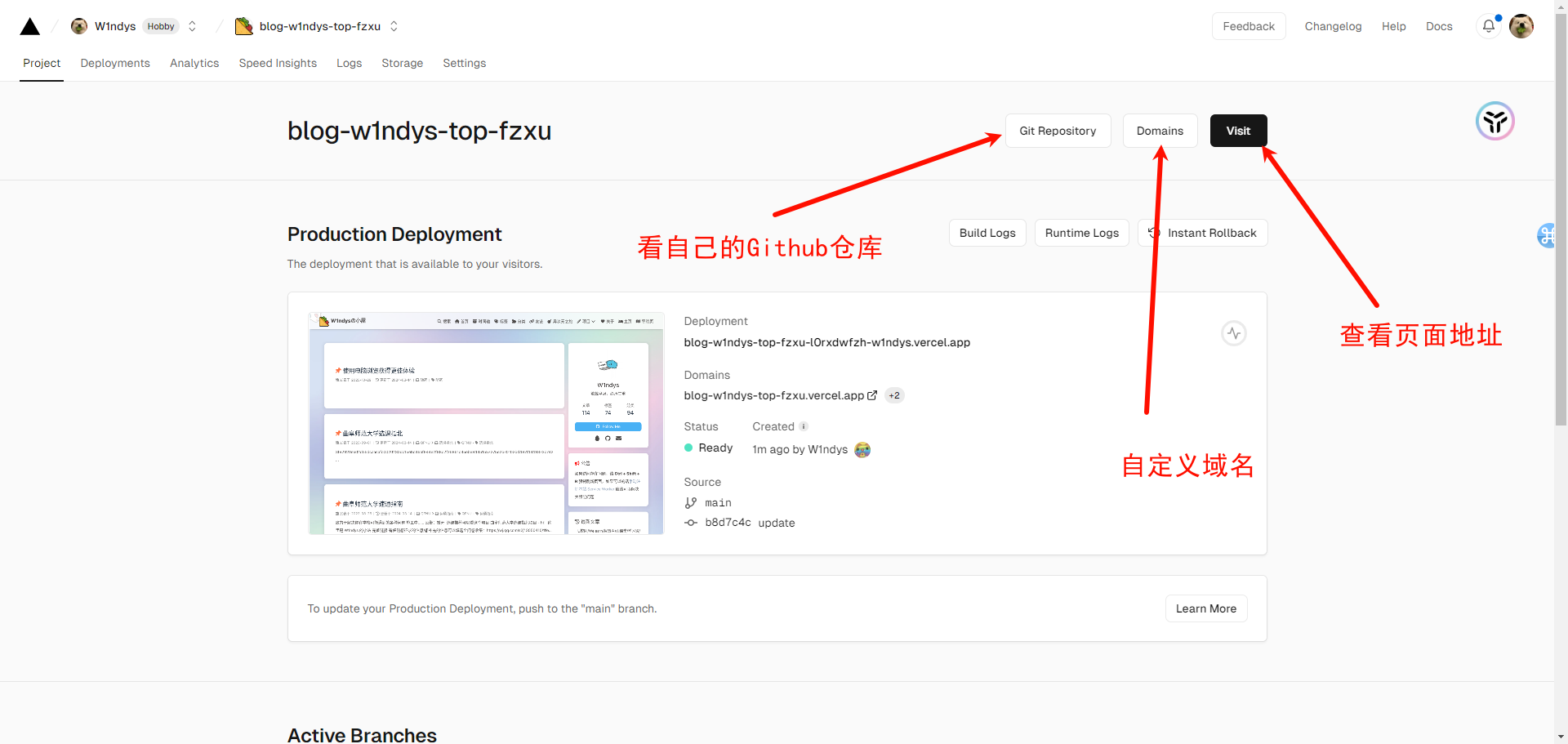Trigger Instant Rollback
The image size is (1568, 744).
(x=1202, y=233)
